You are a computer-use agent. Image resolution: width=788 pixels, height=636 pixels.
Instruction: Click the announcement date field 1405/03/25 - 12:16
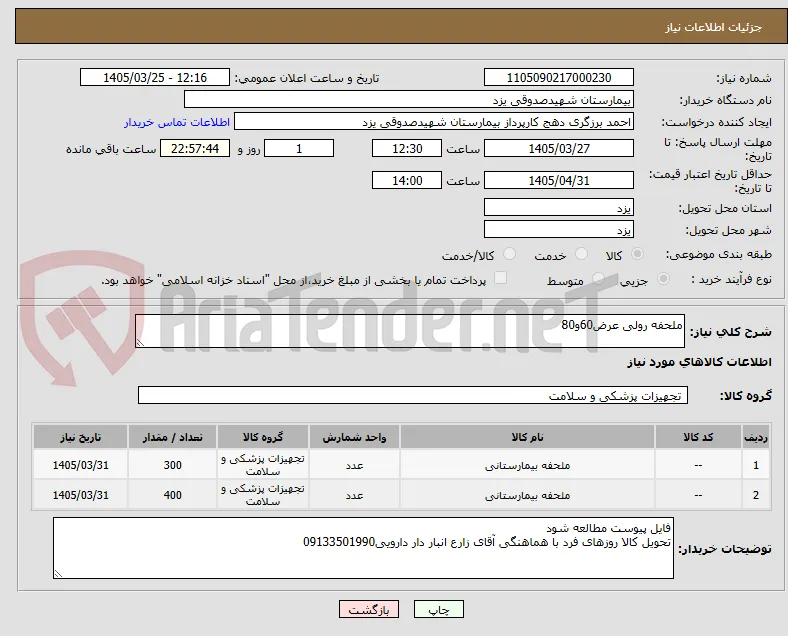(155, 78)
